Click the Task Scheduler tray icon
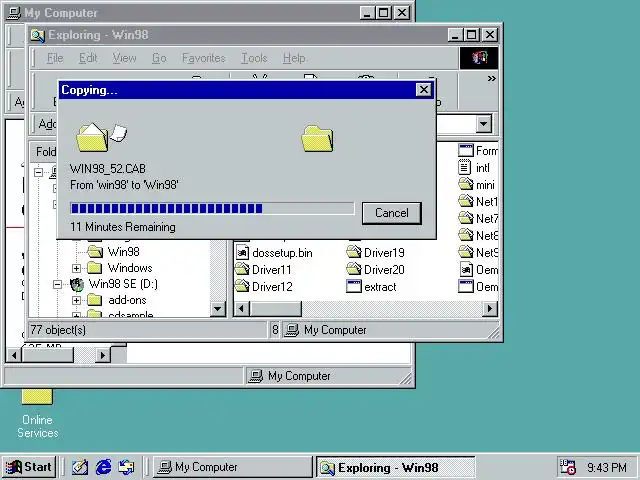This screenshot has height=480, width=640. point(567,467)
